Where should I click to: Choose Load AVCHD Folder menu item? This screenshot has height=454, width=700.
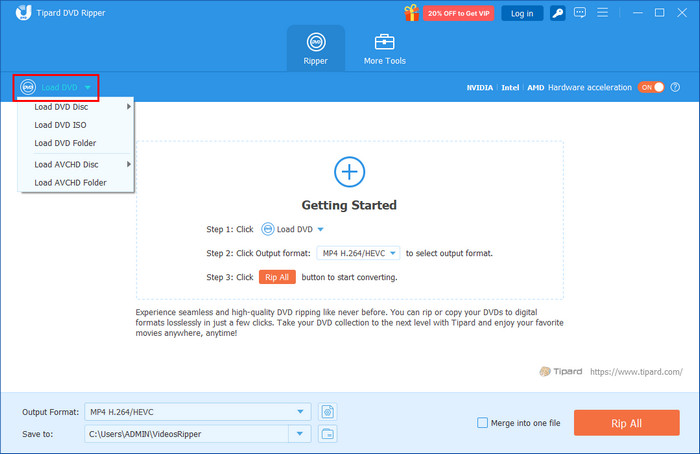[x=70, y=183]
